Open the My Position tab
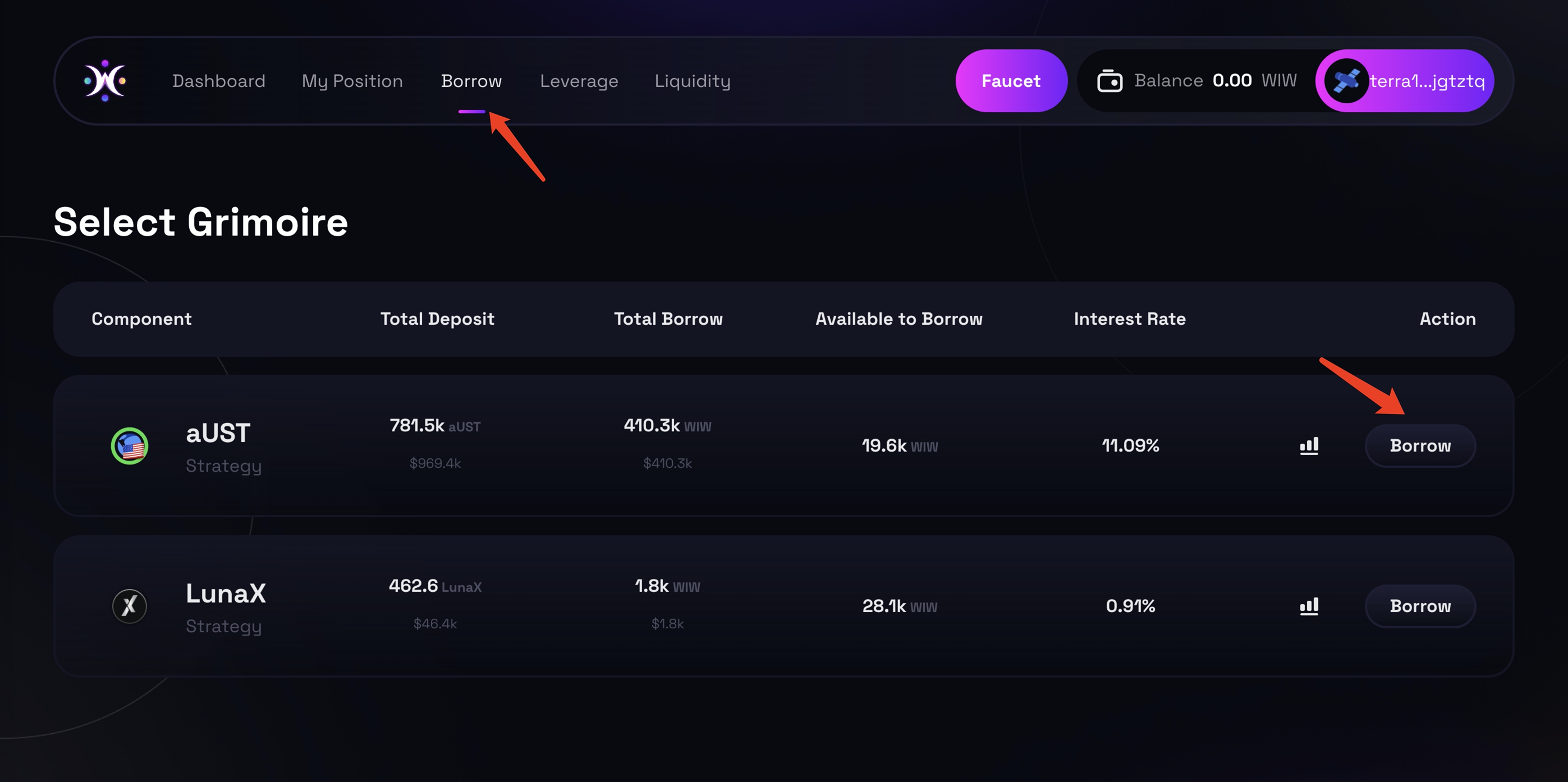This screenshot has width=1568, height=782. [352, 81]
